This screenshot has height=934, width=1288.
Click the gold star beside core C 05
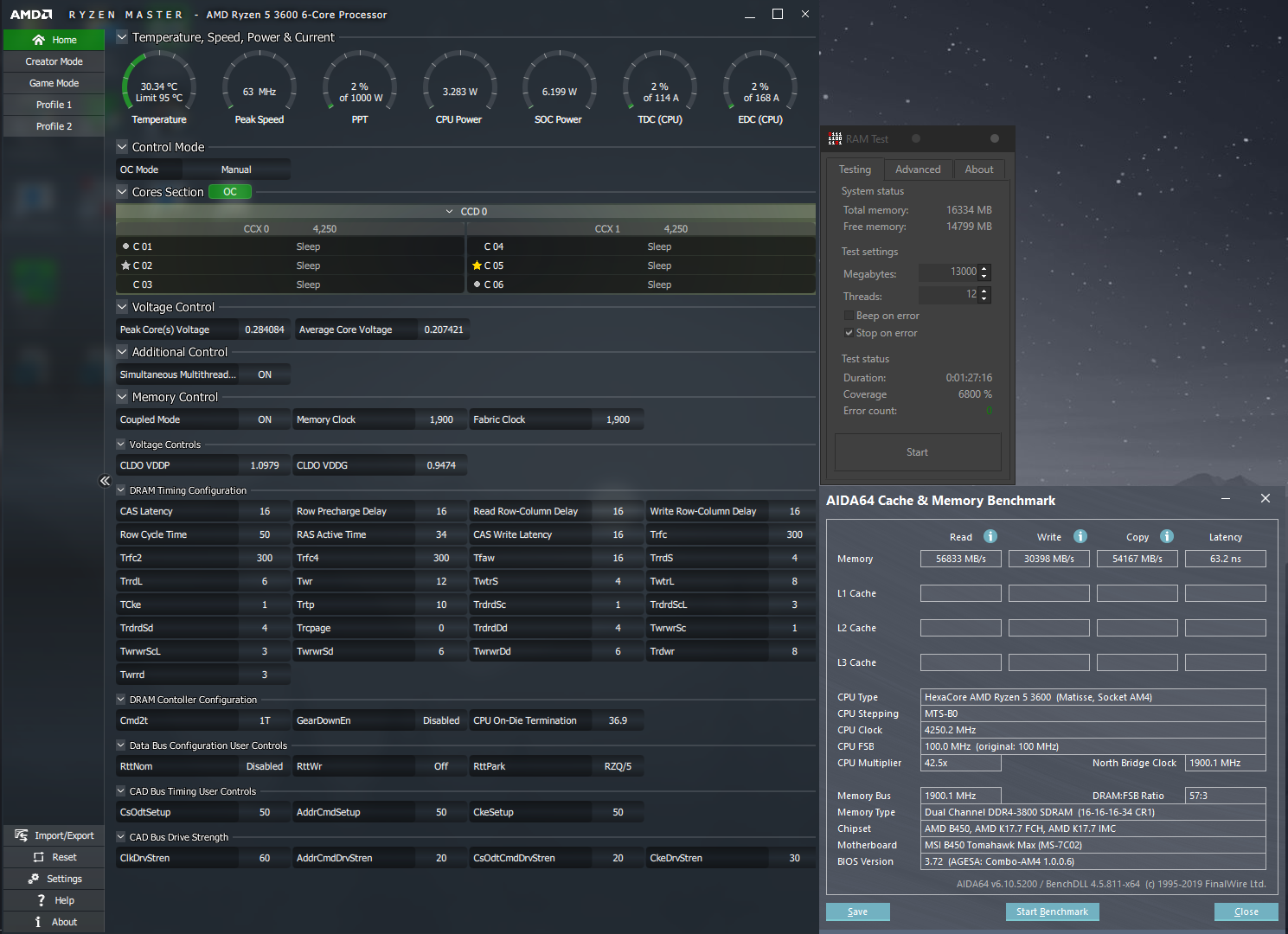(x=477, y=265)
